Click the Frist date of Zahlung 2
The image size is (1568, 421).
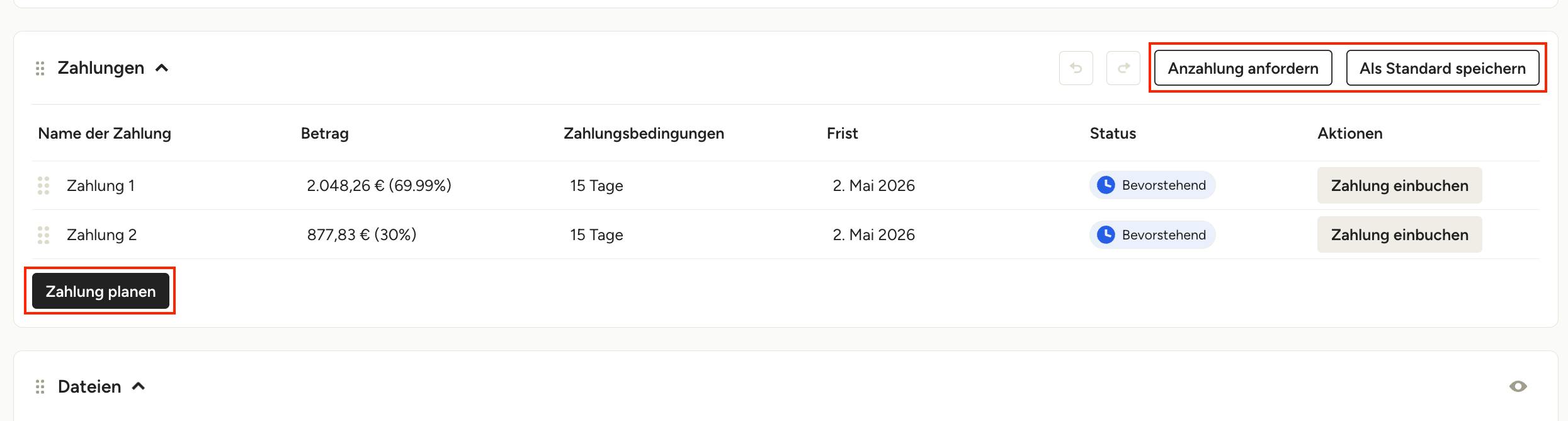pos(873,234)
